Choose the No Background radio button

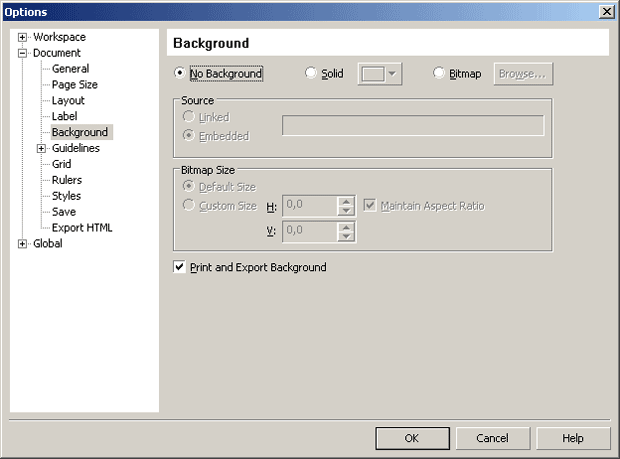click(180, 73)
